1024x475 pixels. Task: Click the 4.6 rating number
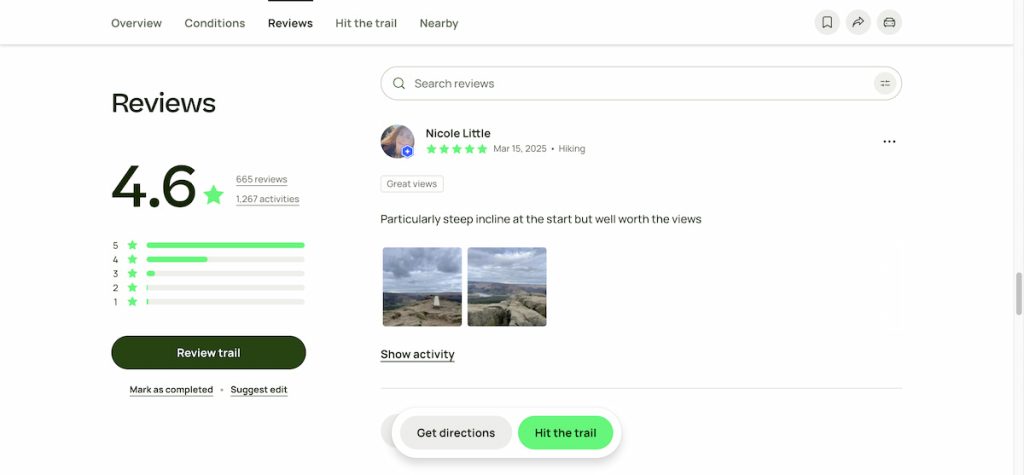pyautogui.click(x=153, y=186)
